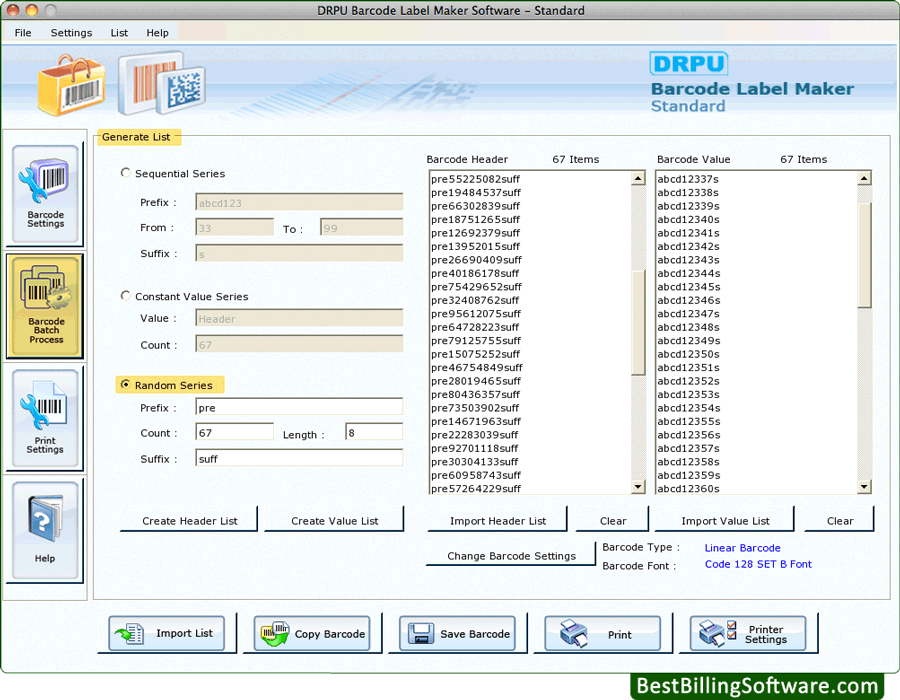Click Random Series Length field
The width and height of the screenshot is (900, 700).
pos(374,432)
